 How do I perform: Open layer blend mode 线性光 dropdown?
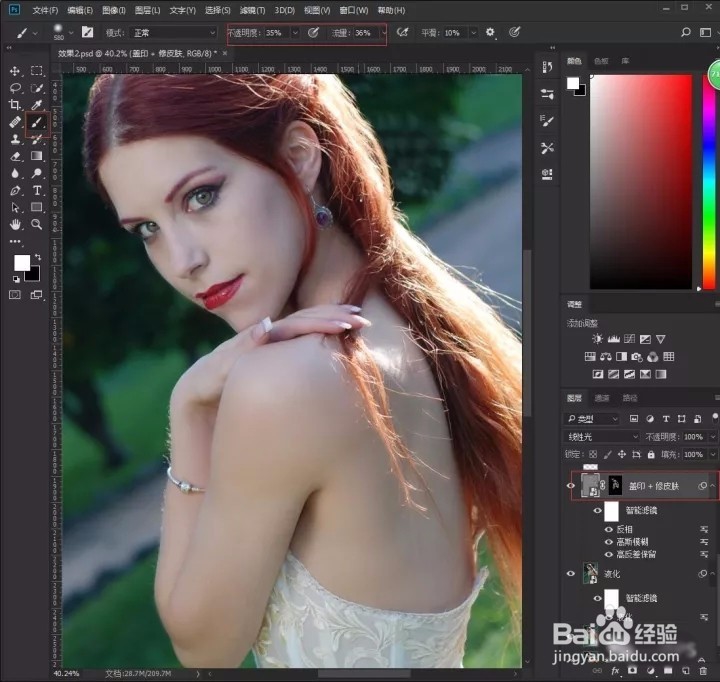602,437
